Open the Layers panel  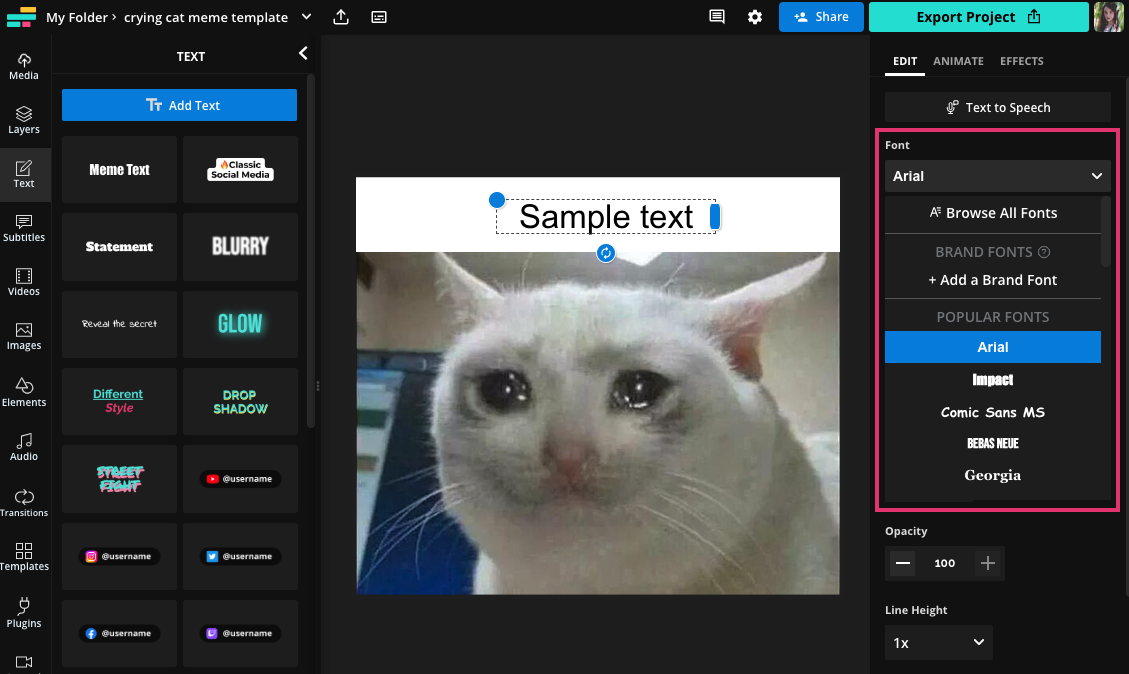pyautogui.click(x=23, y=120)
